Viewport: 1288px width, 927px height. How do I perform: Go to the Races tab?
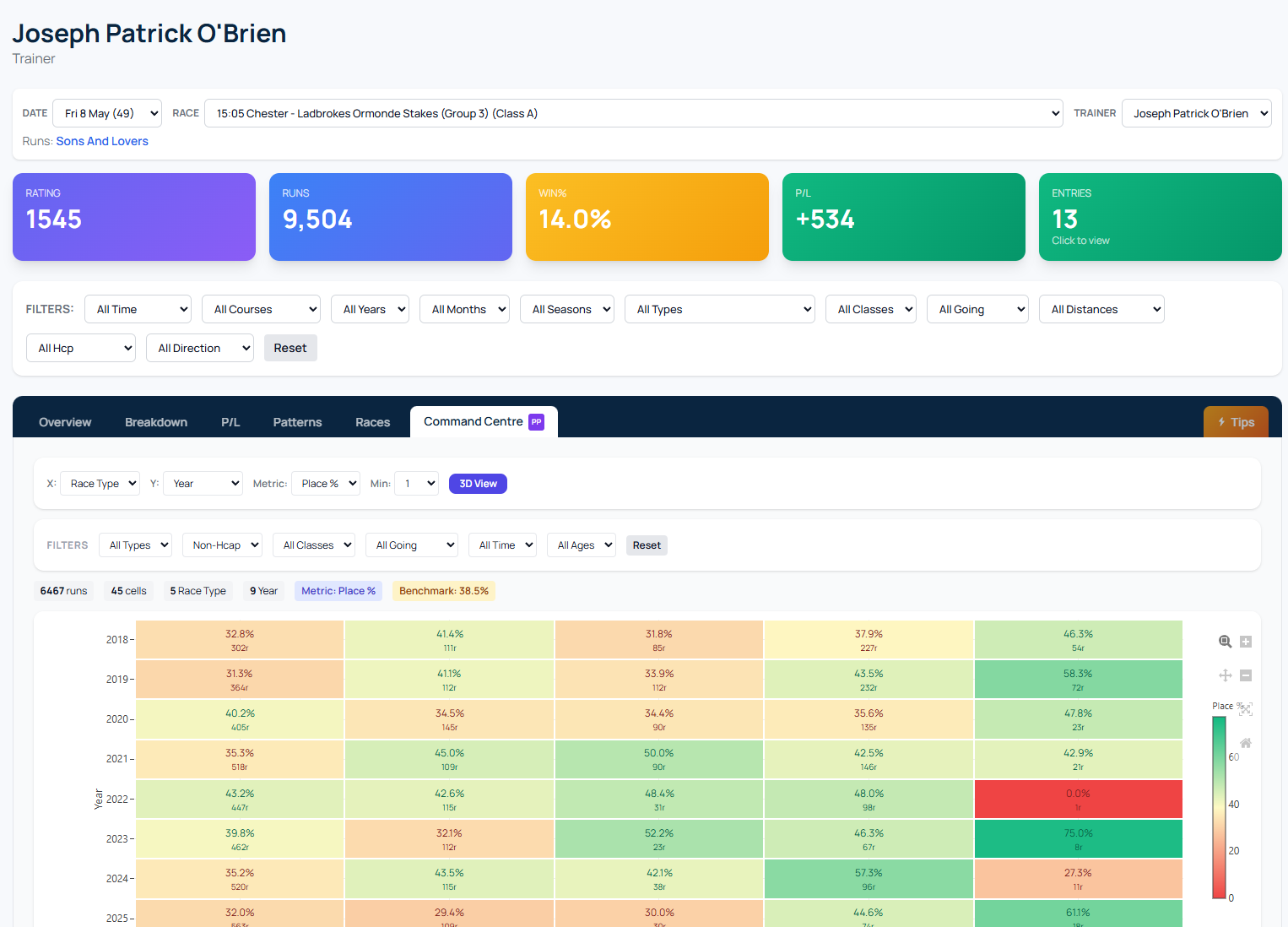point(373,422)
